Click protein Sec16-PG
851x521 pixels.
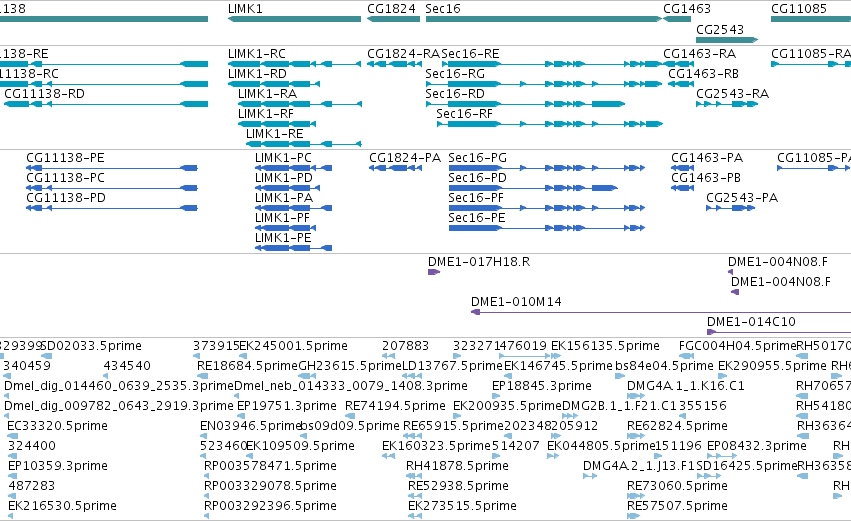(x=478, y=158)
